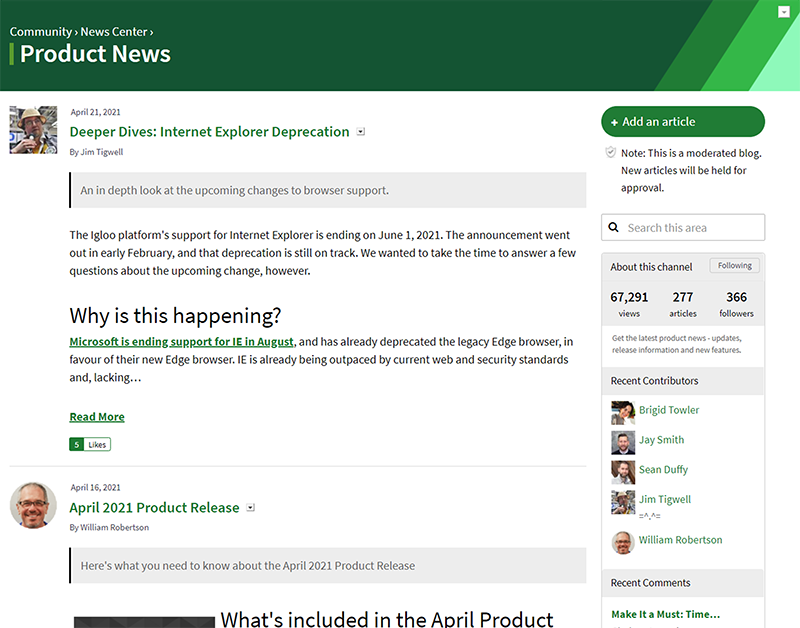The height and width of the screenshot is (628, 800).
Task: Open Jim Tigwell's contributor avatar in sidebar
Action: coord(623,502)
